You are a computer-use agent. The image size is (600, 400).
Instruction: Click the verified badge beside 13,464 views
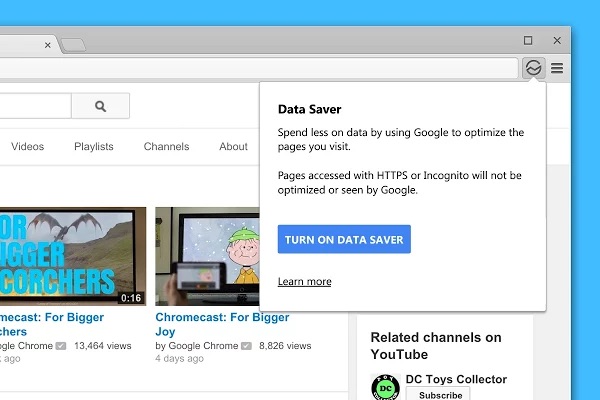pos(61,346)
